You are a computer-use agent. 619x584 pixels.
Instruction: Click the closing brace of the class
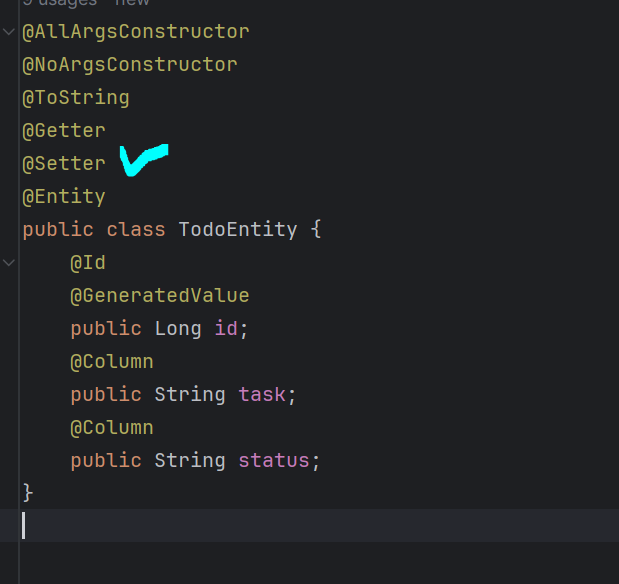[28, 492]
